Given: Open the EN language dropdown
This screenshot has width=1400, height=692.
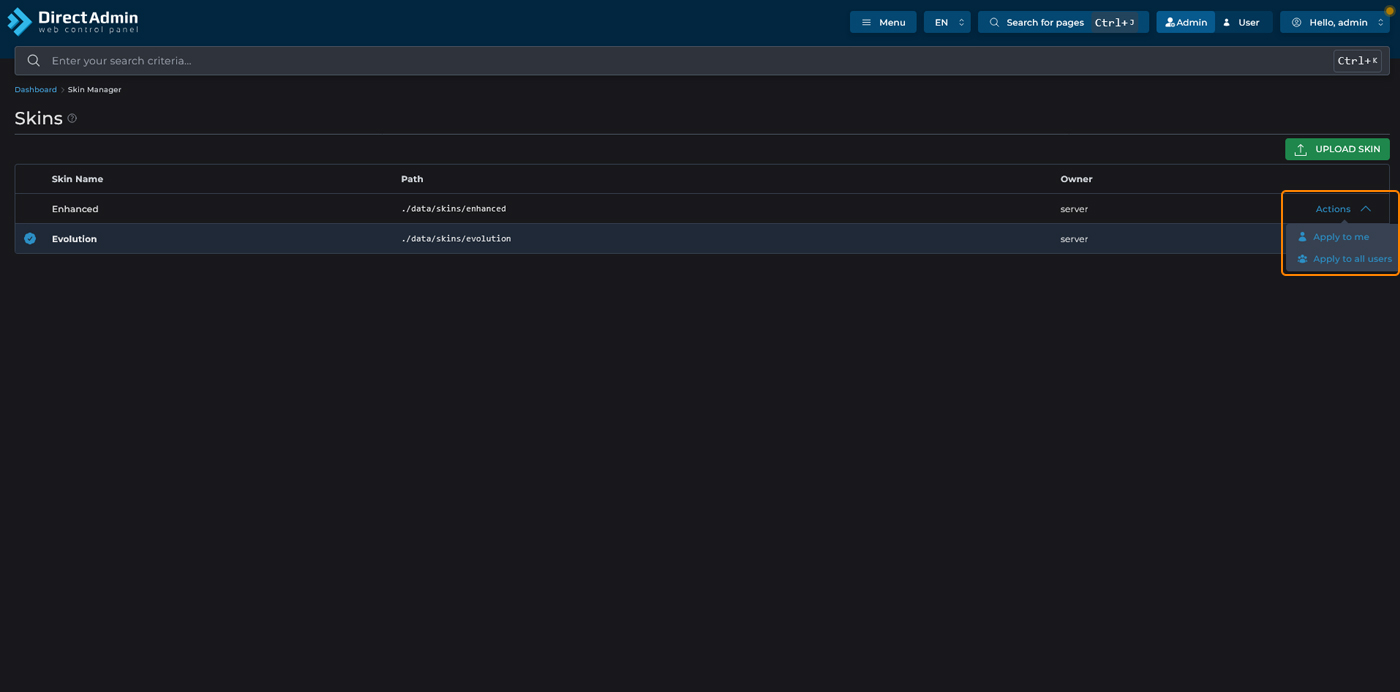Looking at the screenshot, I should tap(947, 22).
